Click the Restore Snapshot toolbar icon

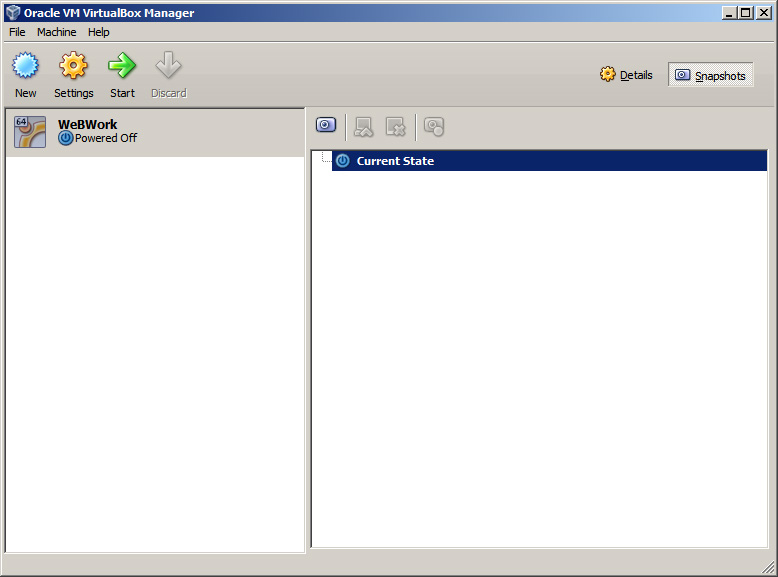click(364, 127)
